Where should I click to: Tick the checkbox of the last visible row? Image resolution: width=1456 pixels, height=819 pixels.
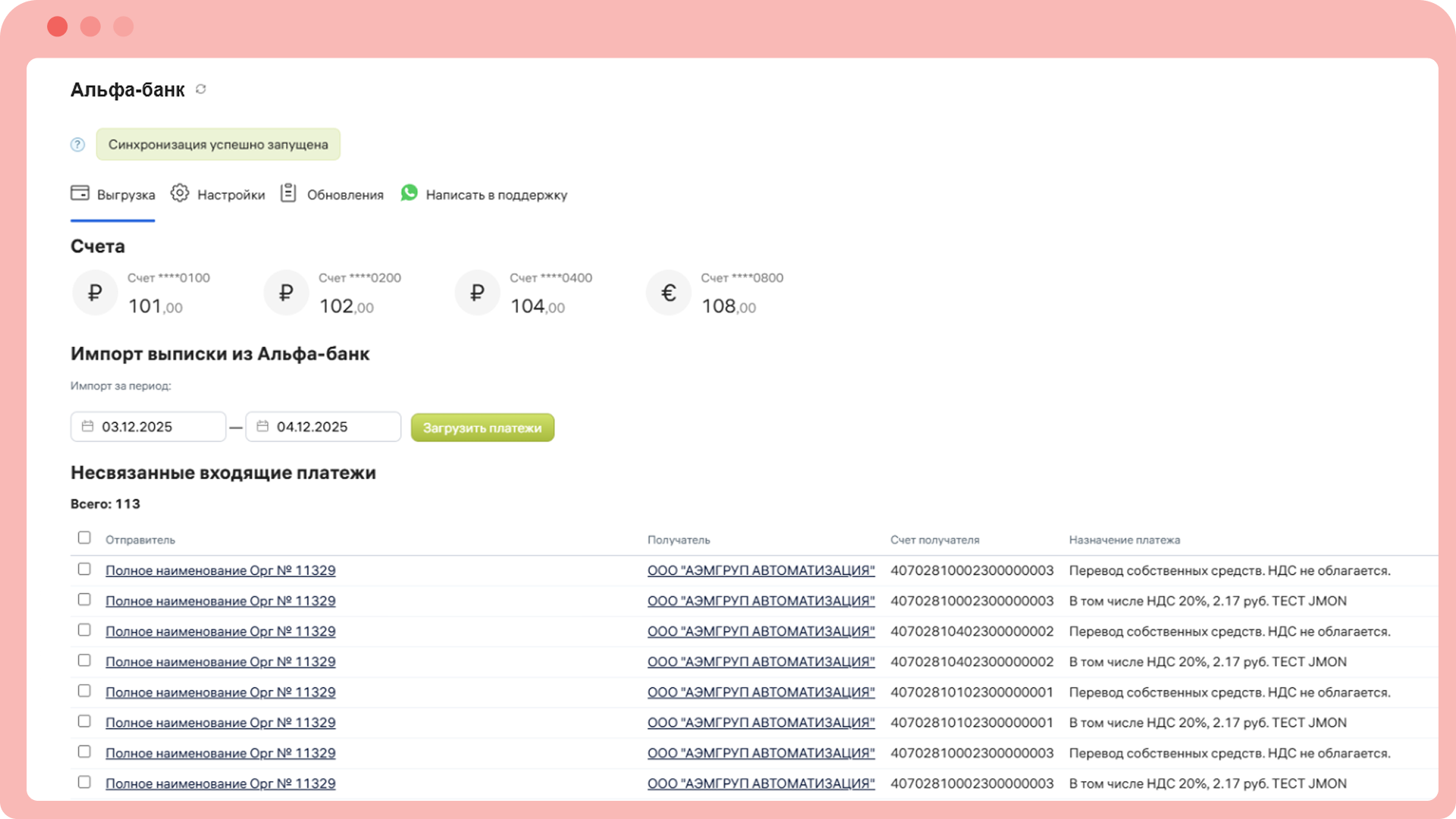[x=84, y=782]
